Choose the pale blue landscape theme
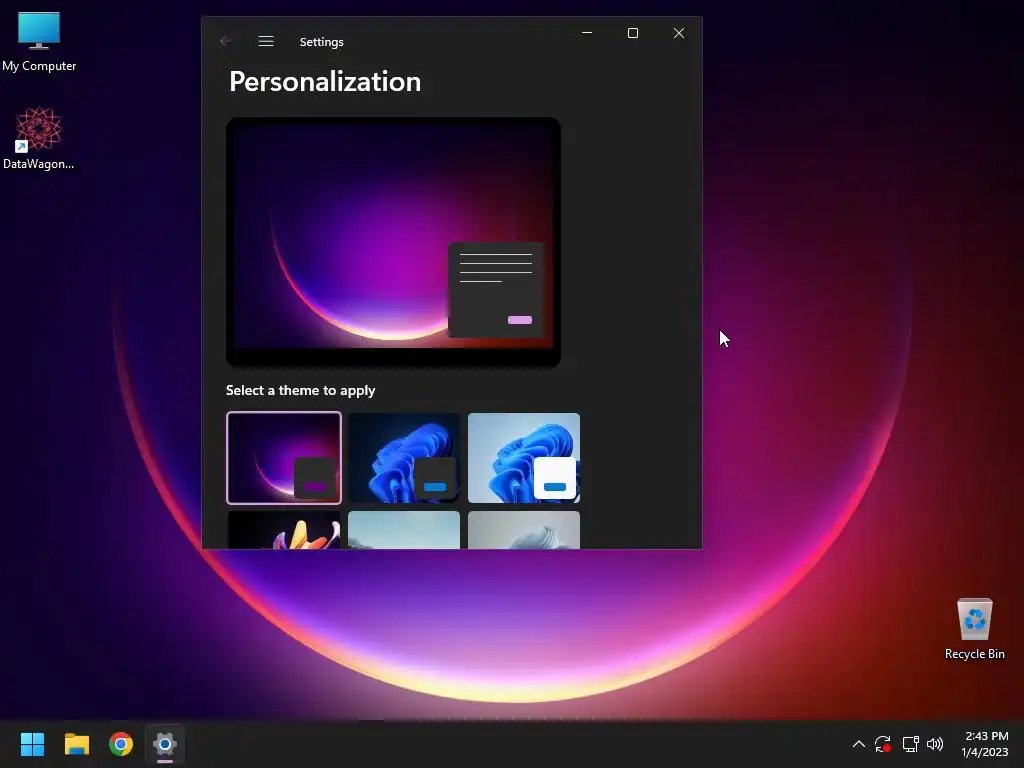 (x=404, y=530)
